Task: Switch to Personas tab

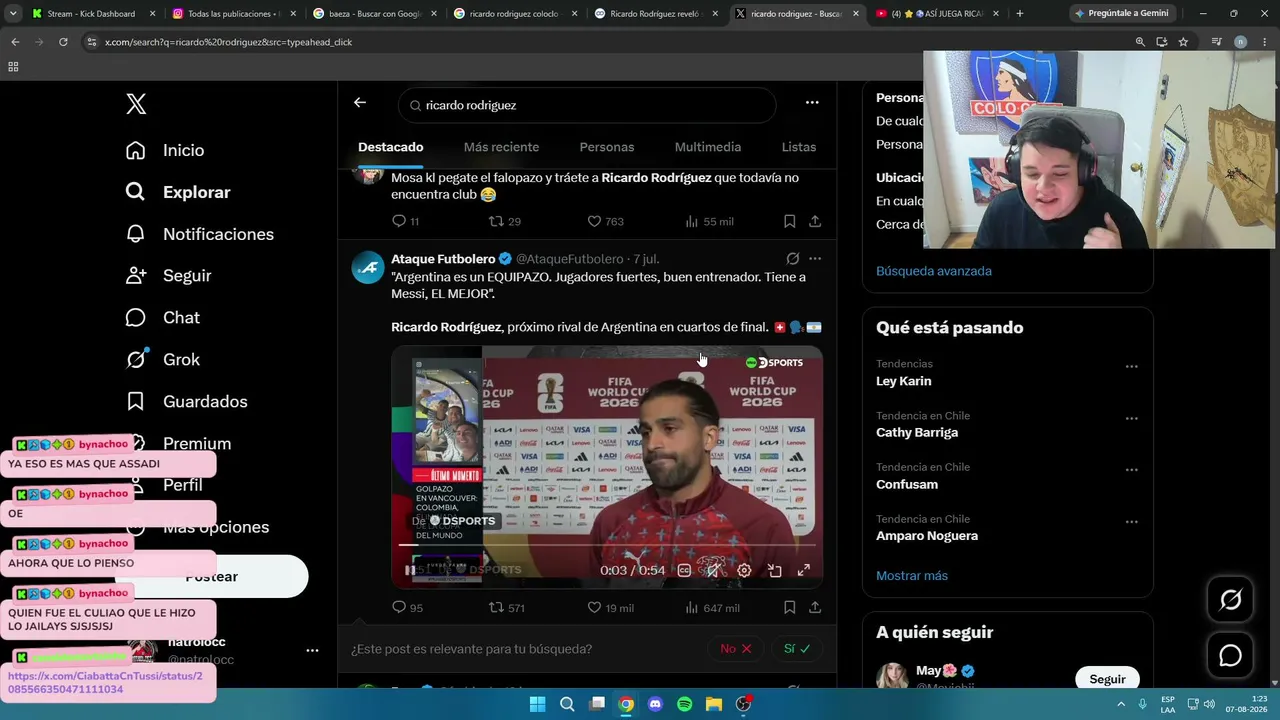Action: (x=607, y=147)
